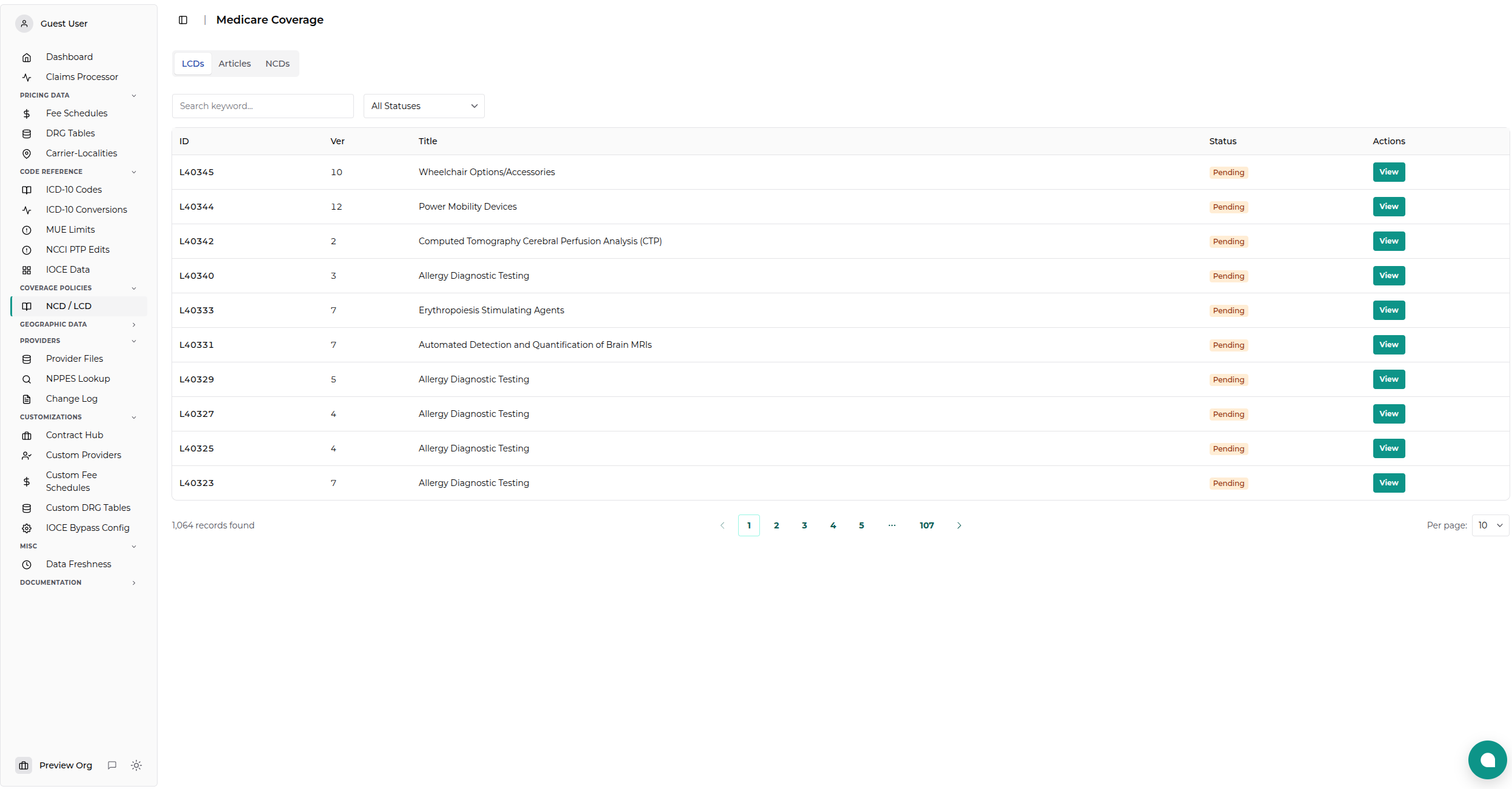Open the feedback message icon
Viewport: 1512px width, 789px height.
click(x=112, y=765)
